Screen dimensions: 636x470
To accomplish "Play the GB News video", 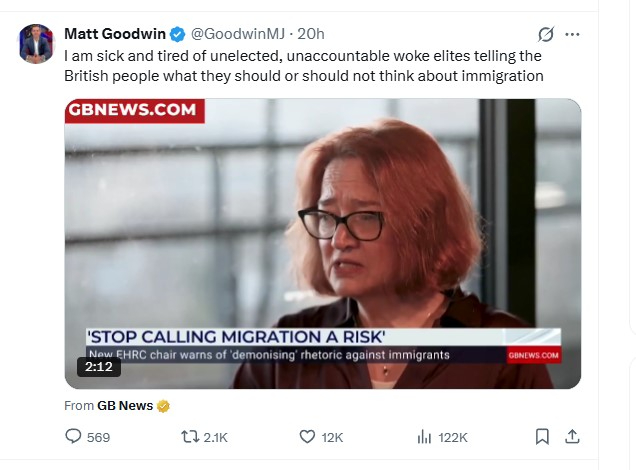I will (x=323, y=244).
